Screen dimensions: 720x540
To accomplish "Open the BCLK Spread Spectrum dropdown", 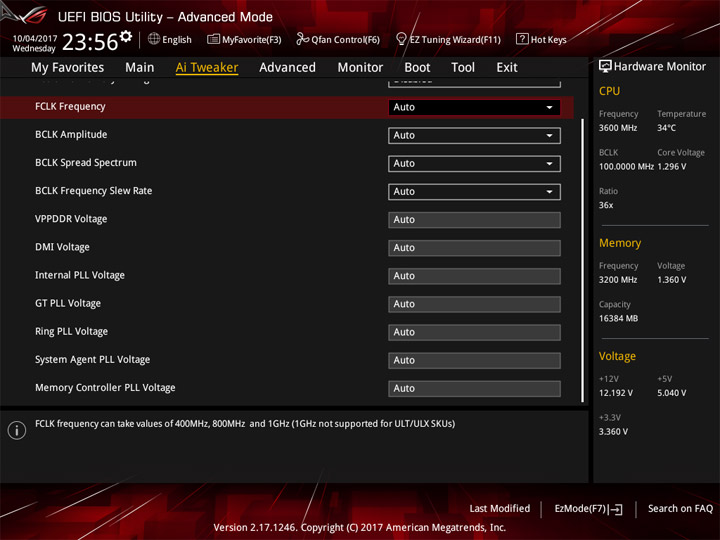I will pos(474,163).
